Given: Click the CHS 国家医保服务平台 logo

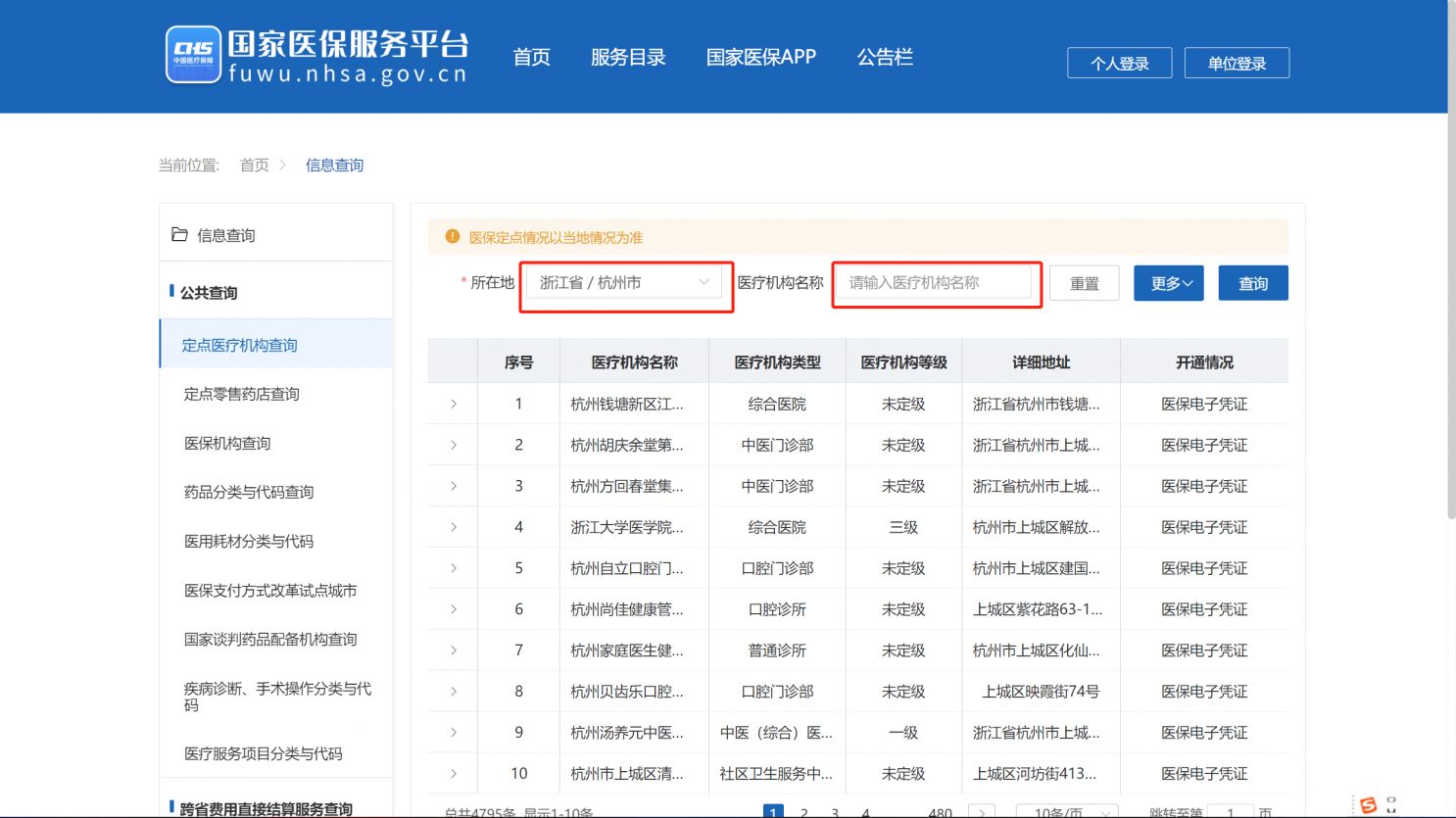Looking at the screenshot, I should [316, 56].
